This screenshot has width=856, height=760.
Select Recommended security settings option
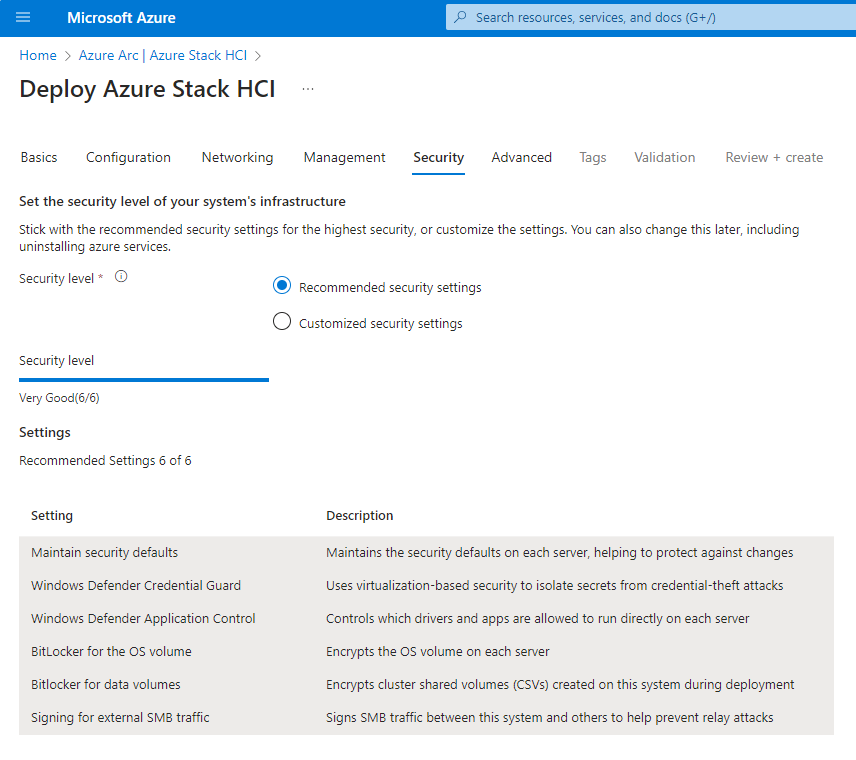[x=282, y=286]
